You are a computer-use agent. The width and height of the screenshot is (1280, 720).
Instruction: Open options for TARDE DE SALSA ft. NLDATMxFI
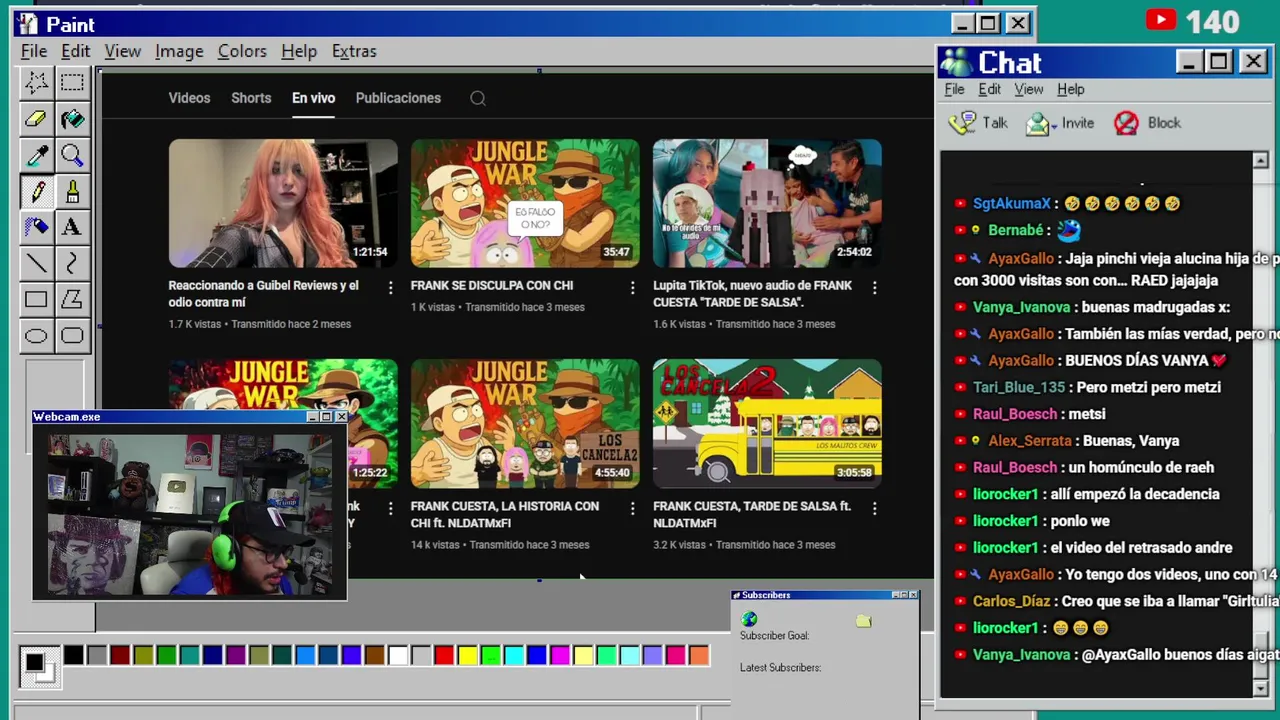(x=874, y=508)
